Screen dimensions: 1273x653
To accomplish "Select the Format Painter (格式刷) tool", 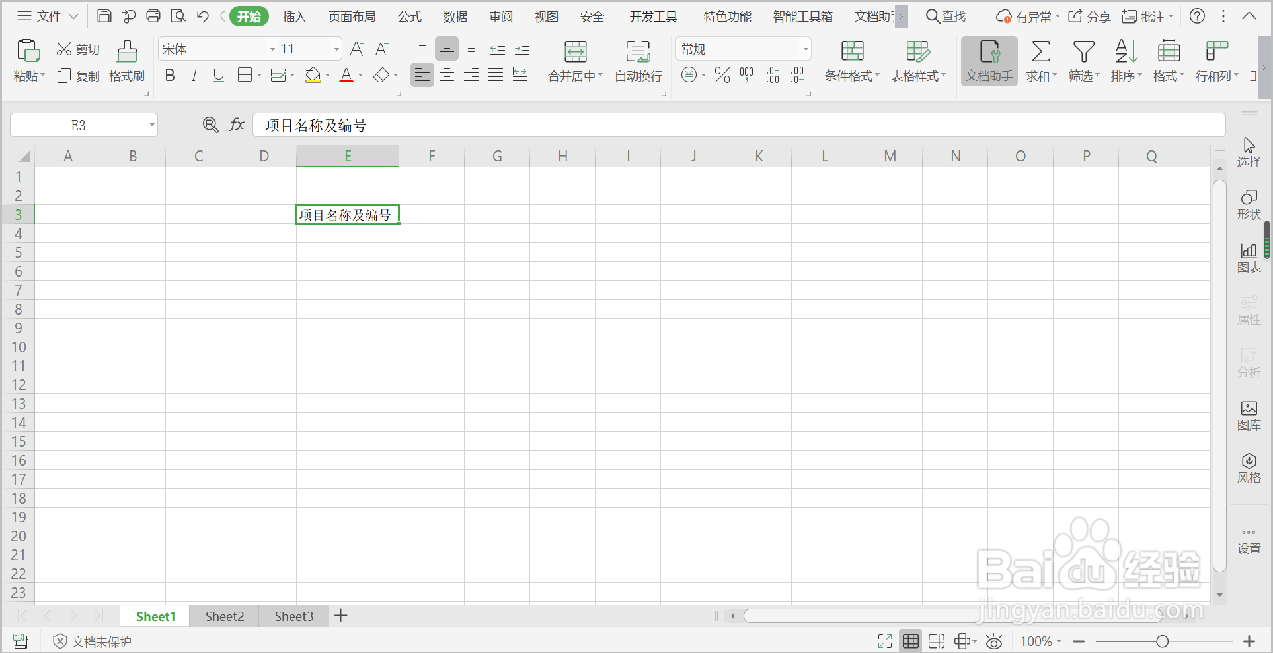I will click(x=127, y=61).
